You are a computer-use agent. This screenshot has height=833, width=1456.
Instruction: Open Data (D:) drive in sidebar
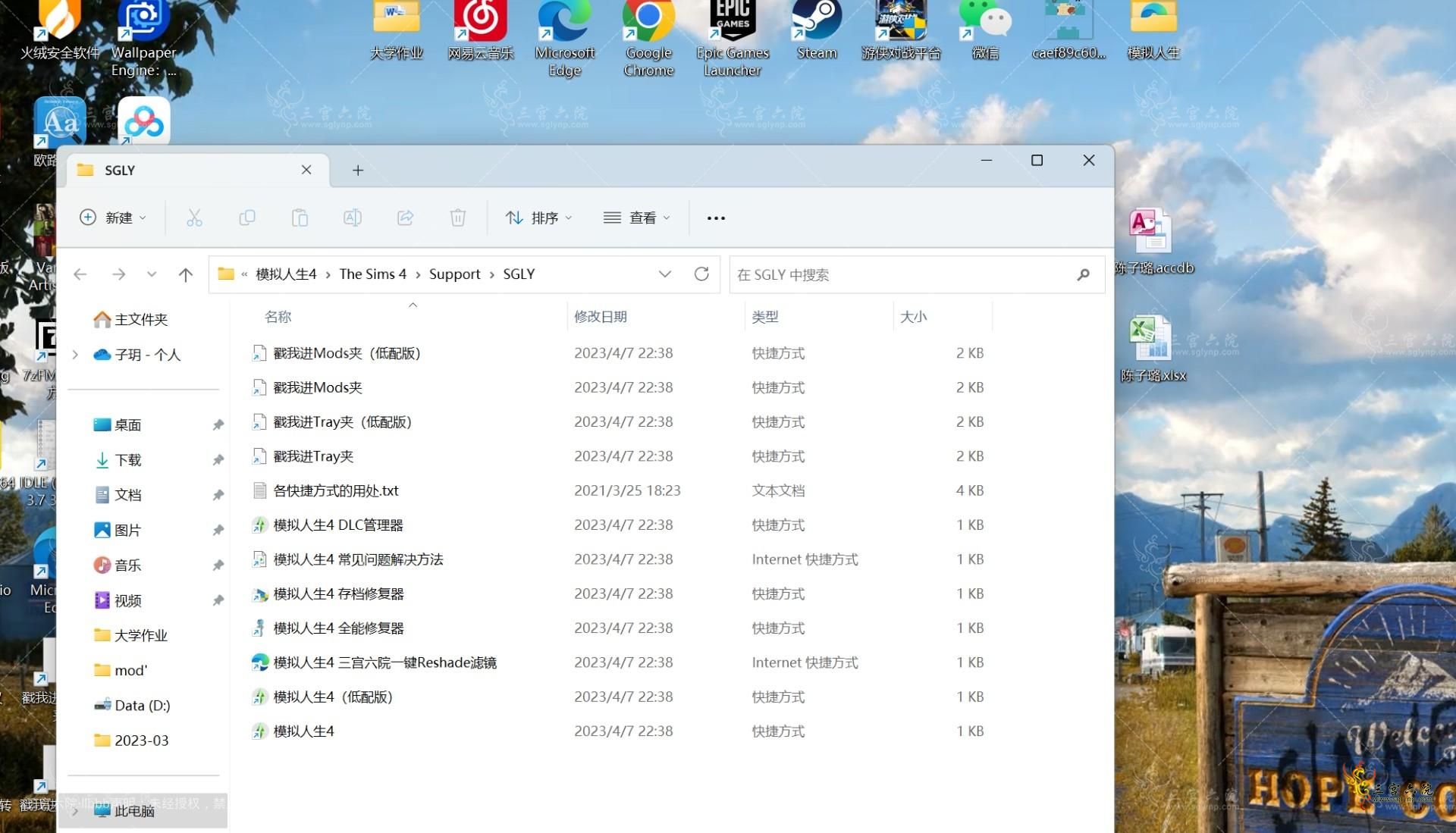pyautogui.click(x=132, y=705)
